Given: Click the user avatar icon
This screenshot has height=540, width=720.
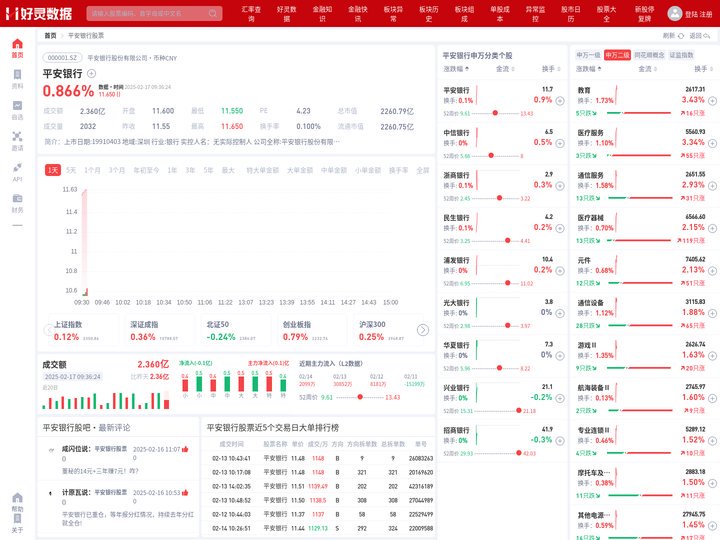Looking at the screenshot, I should (675, 13).
